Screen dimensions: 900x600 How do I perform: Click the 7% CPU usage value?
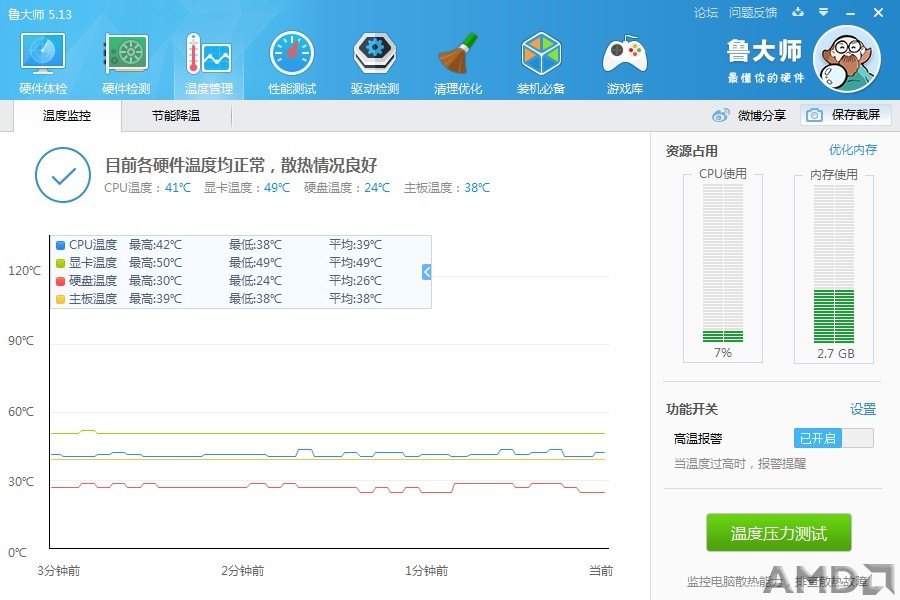pyautogui.click(x=723, y=353)
